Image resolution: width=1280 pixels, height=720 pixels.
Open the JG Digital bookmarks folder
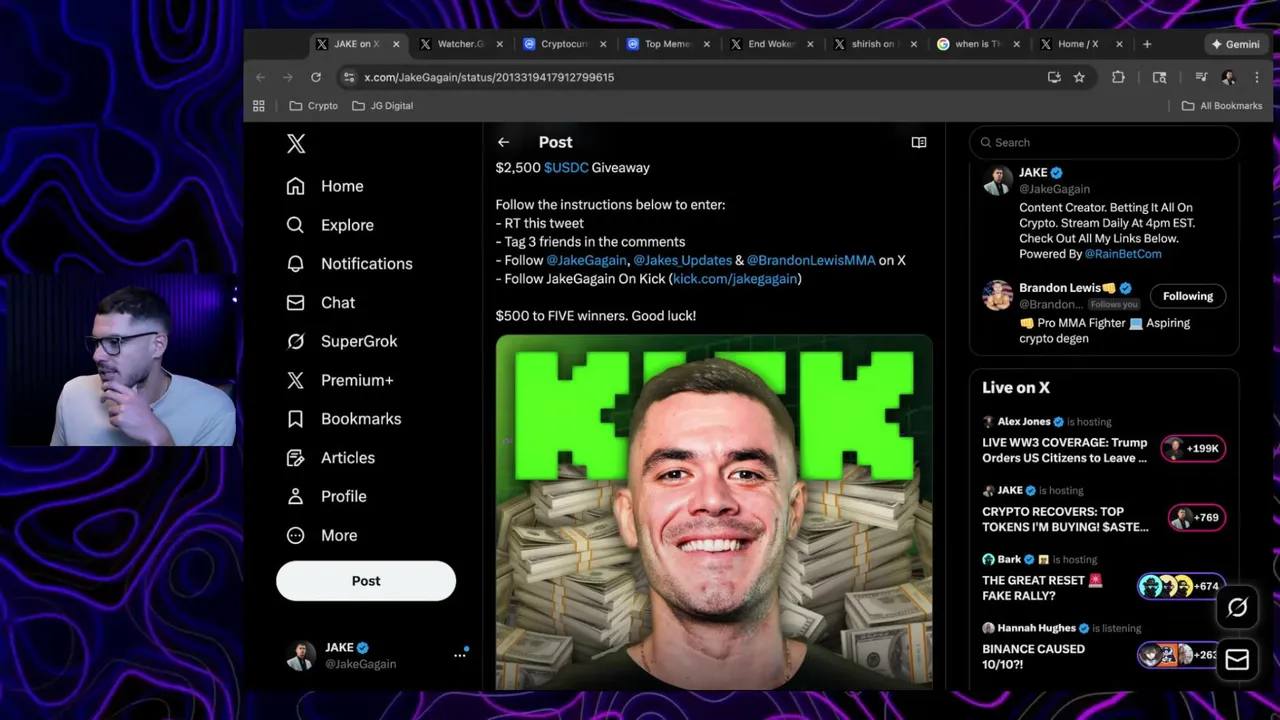382,106
